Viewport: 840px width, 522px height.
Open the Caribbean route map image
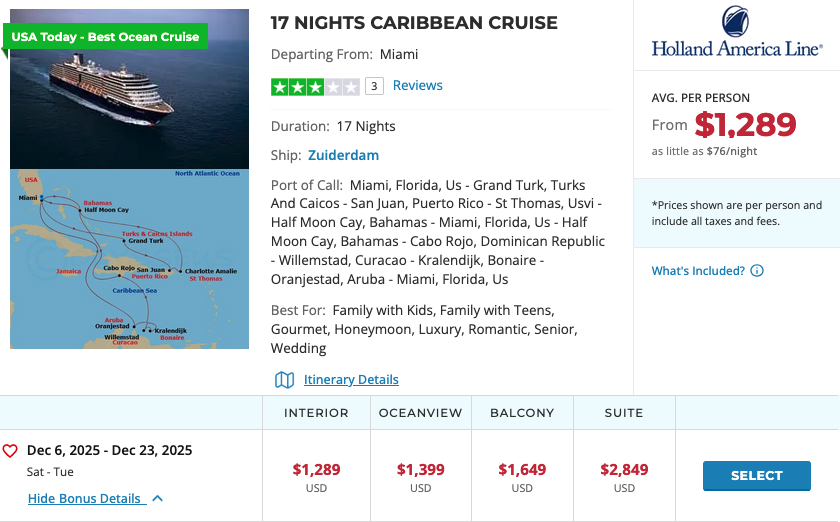[130, 258]
